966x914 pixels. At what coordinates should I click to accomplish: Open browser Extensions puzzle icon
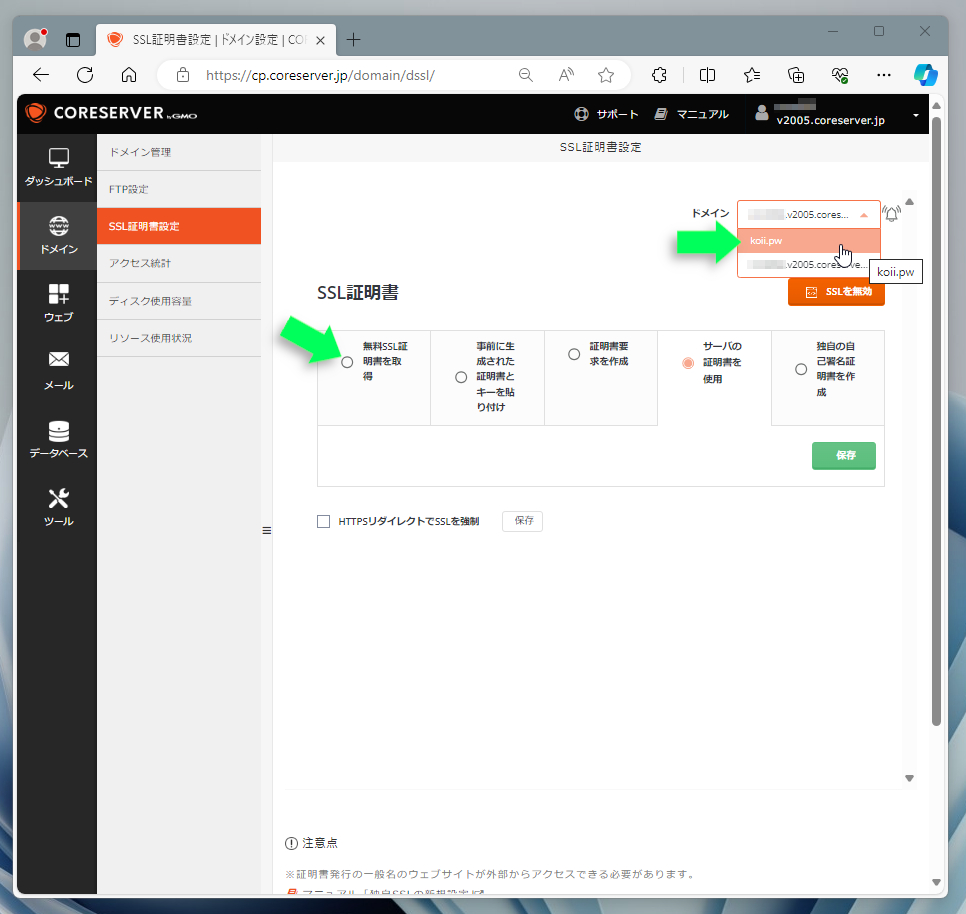click(x=659, y=75)
